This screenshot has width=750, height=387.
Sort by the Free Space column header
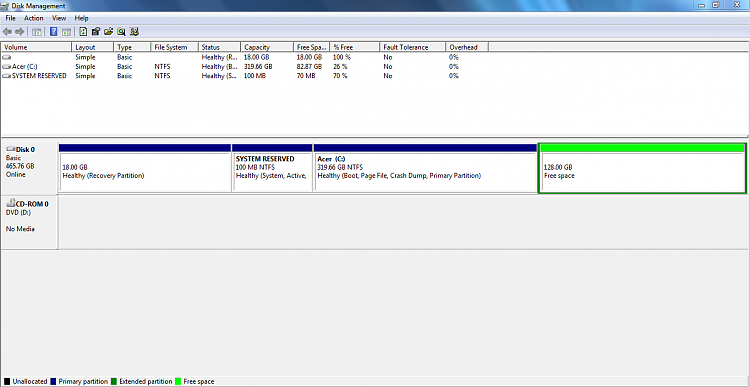click(x=311, y=47)
